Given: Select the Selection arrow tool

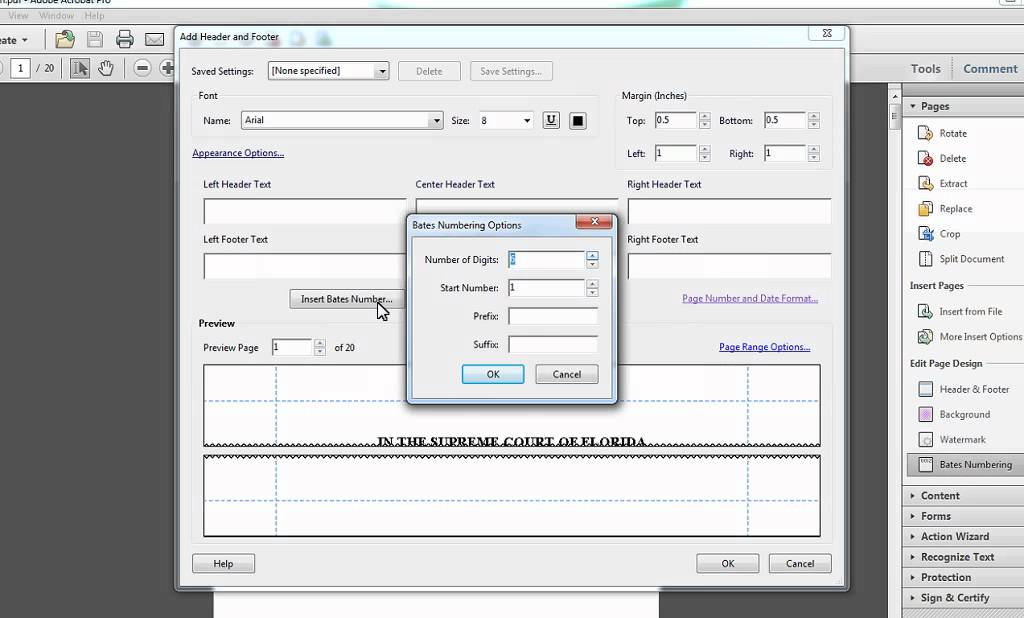Looking at the screenshot, I should tap(80, 68).
